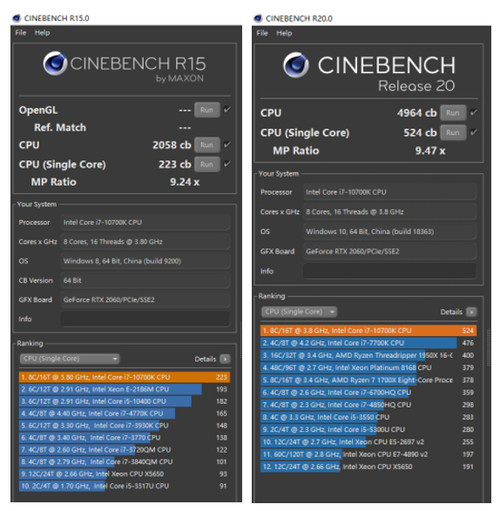The image size is (500, 511).
Task: Click the Cinebench R15 logo sphere
Action: click(55, 63)
